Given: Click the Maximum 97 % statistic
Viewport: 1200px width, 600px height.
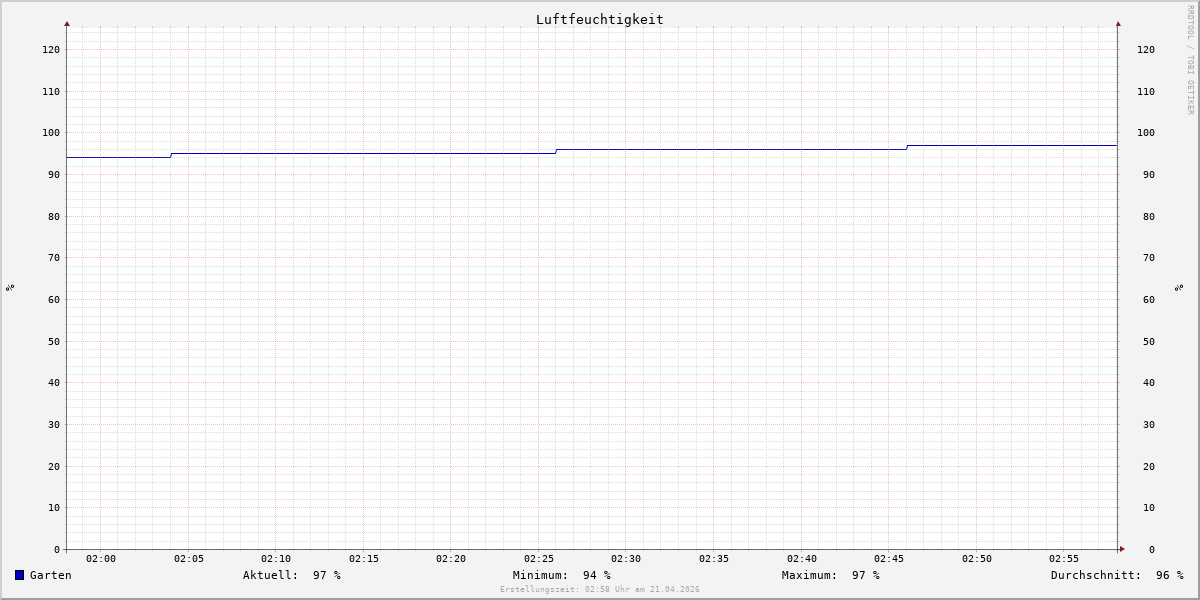Looking at the screenshot, I should click(830, 575).
